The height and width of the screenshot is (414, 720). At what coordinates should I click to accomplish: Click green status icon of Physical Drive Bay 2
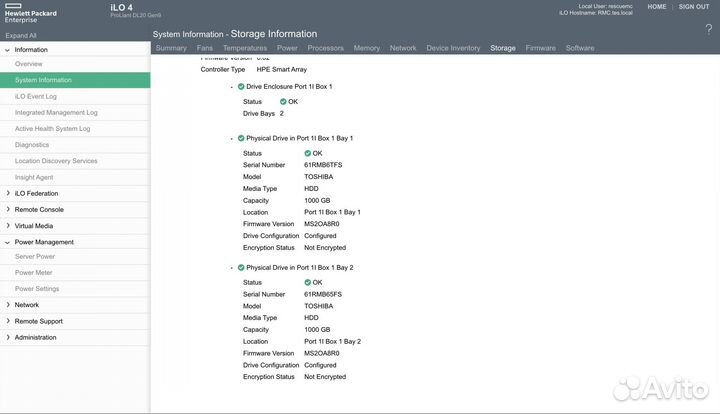[x=241, y=268]
